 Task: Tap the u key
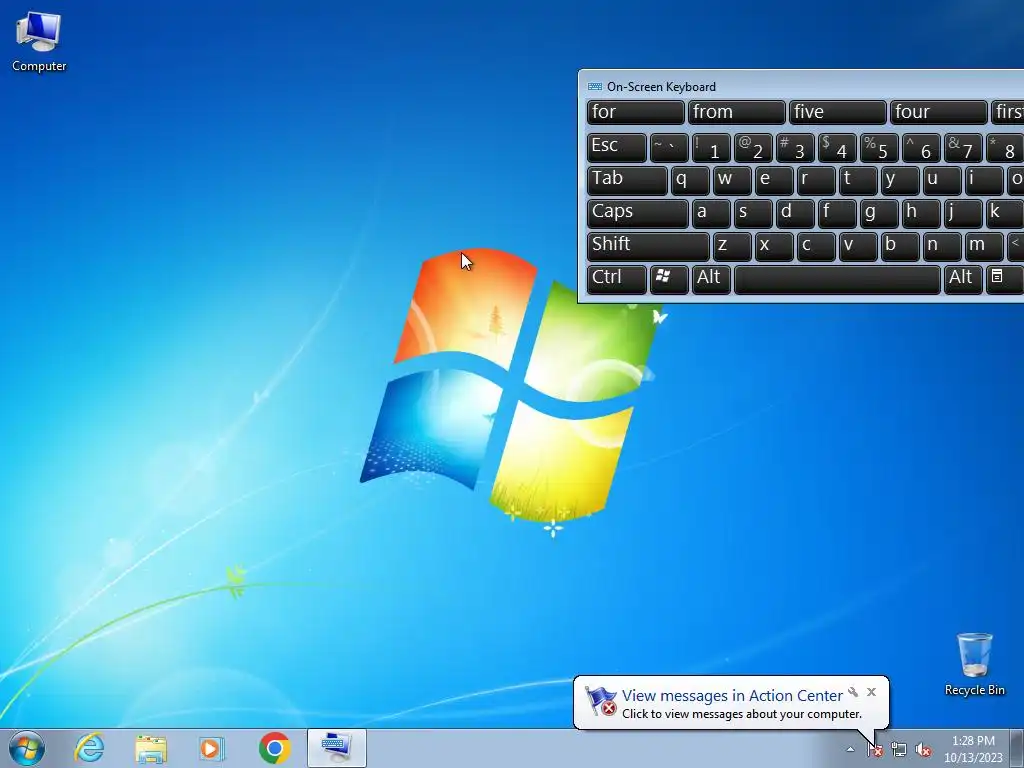942,181
